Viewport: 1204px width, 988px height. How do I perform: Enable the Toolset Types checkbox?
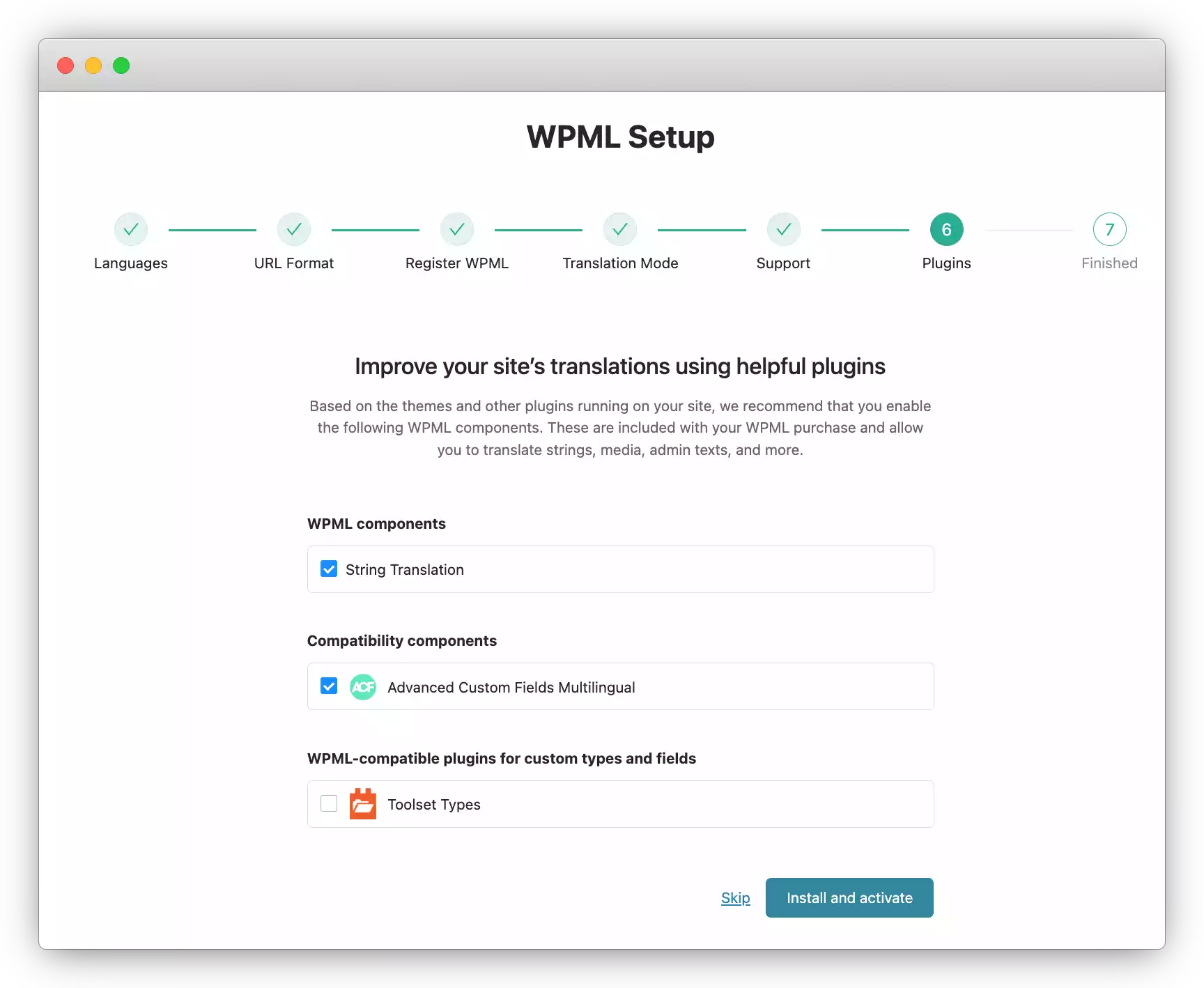(x=329, y=803)
